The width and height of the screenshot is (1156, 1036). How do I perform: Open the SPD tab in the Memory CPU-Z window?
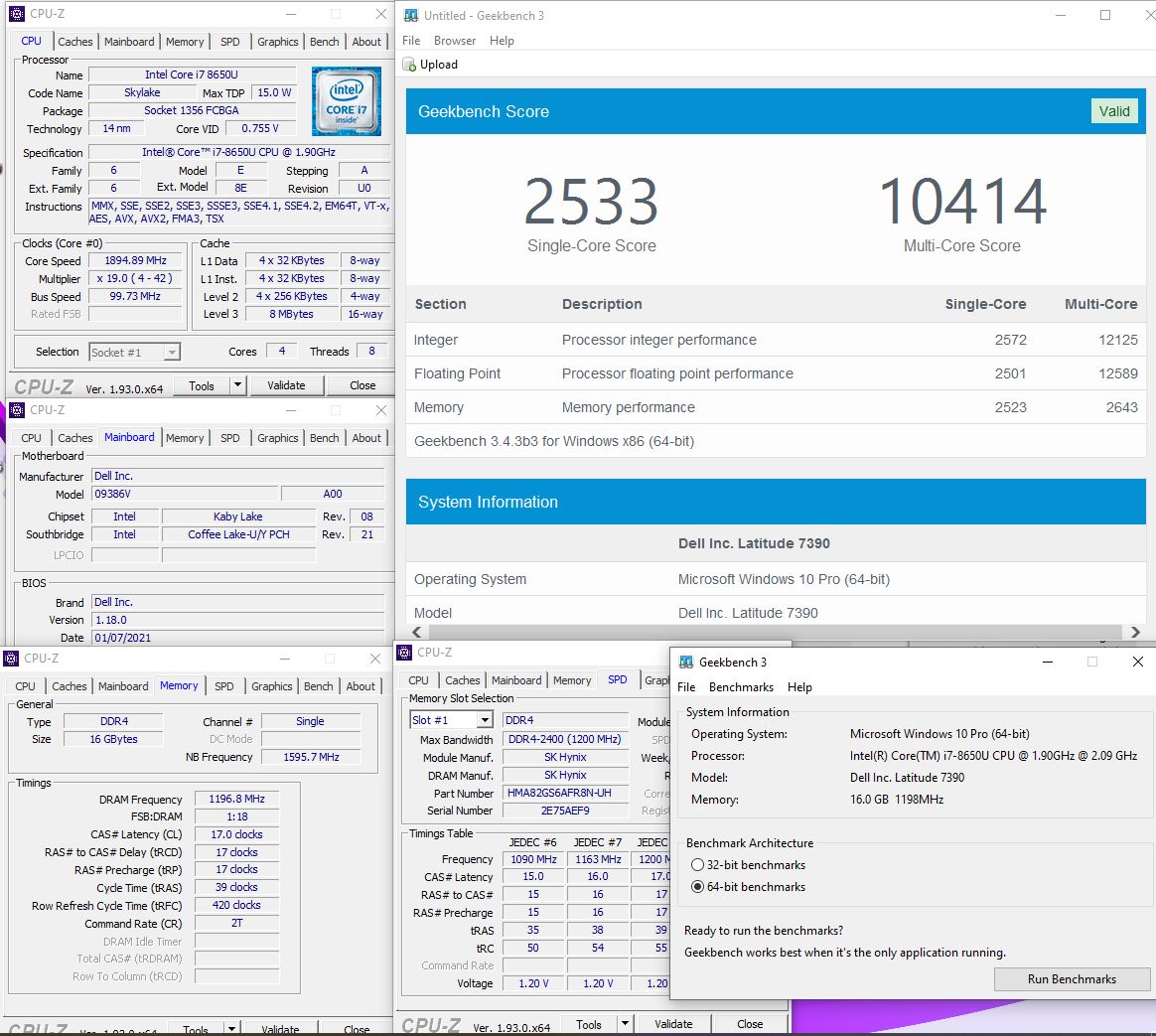click(224, 686)
